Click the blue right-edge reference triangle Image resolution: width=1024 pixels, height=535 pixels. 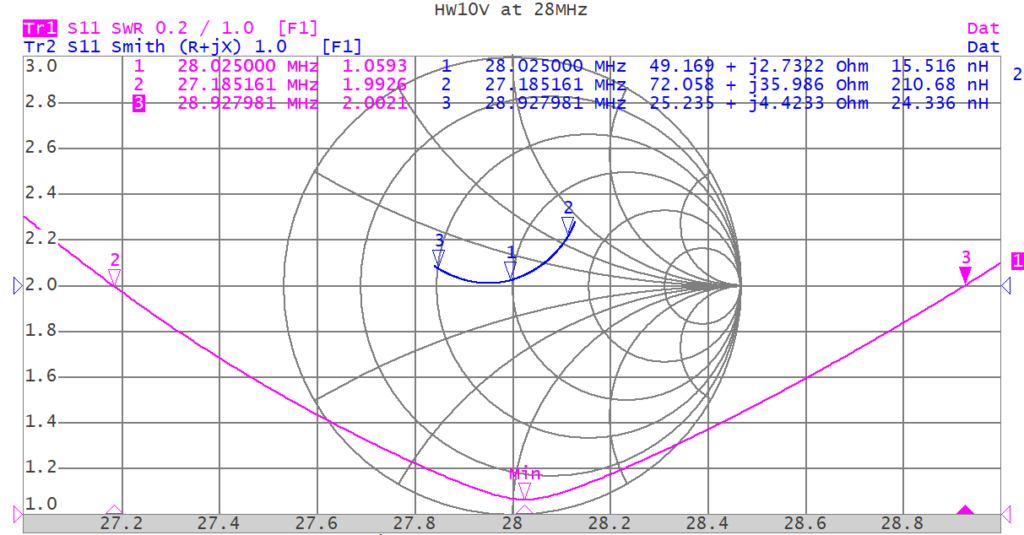1006,287
